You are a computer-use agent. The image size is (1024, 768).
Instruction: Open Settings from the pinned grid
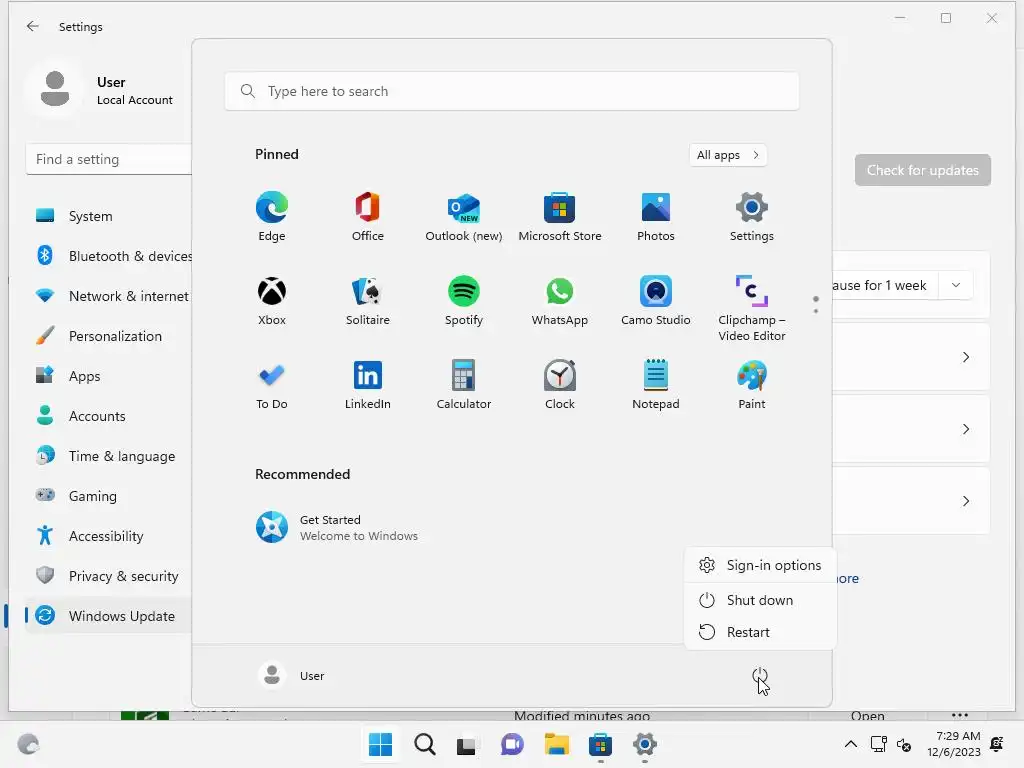coord(752,217)
